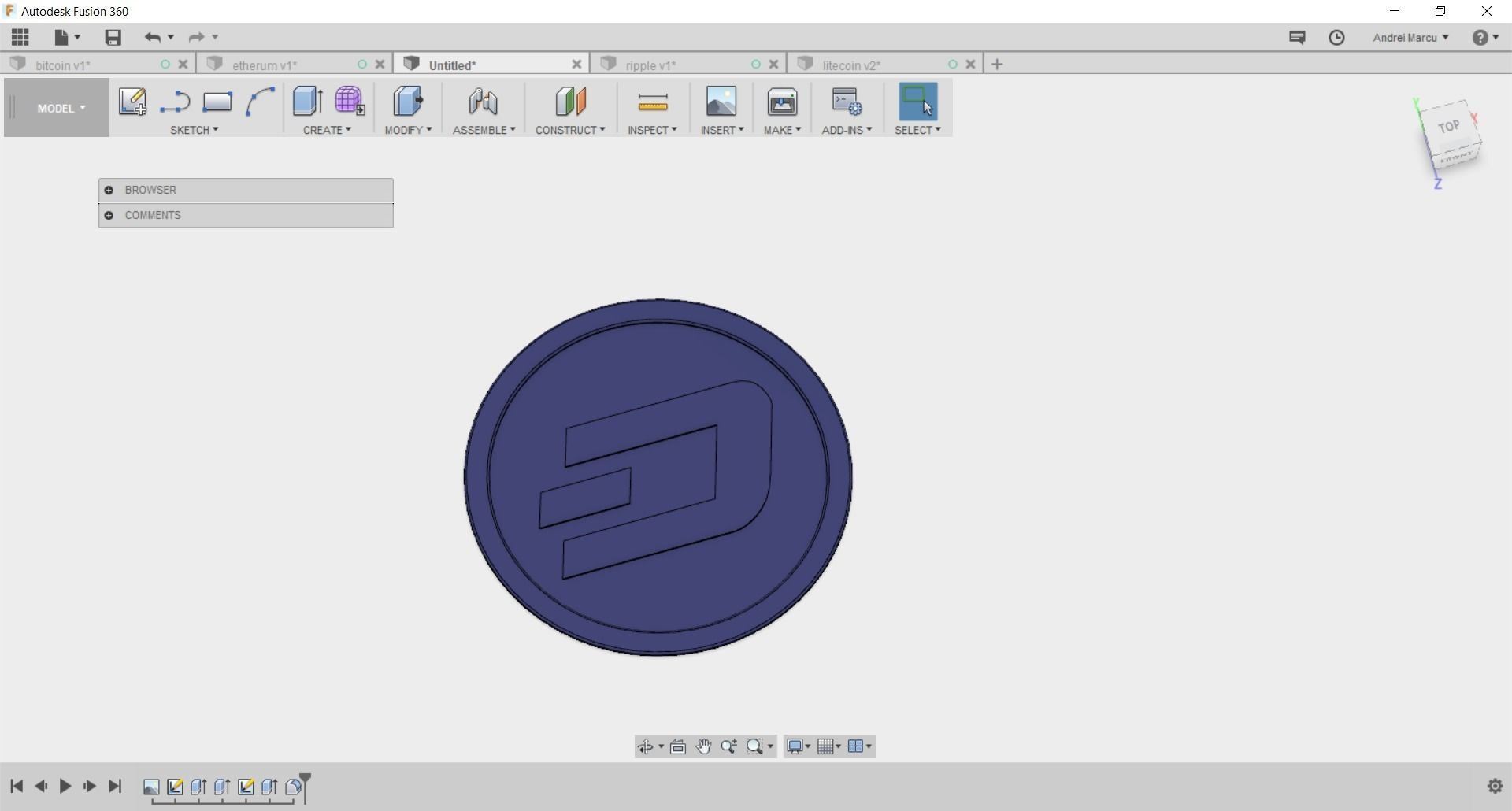
Task: Open the job status clock icon
Action: click(1336, 37)
